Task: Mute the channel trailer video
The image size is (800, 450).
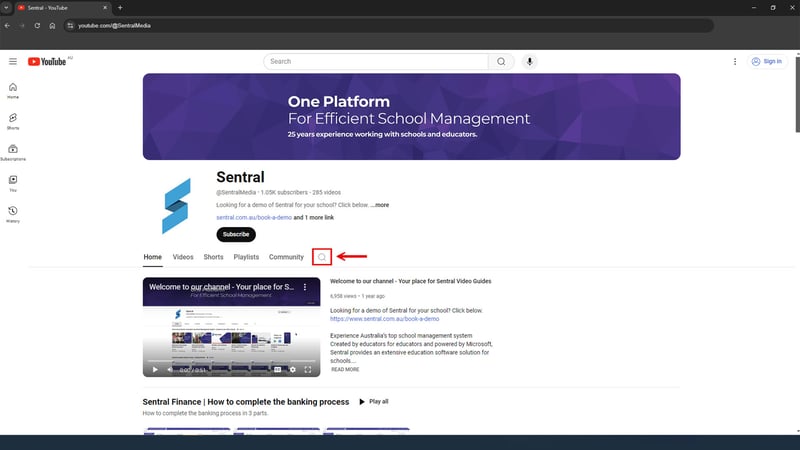Action: (169, 369)
